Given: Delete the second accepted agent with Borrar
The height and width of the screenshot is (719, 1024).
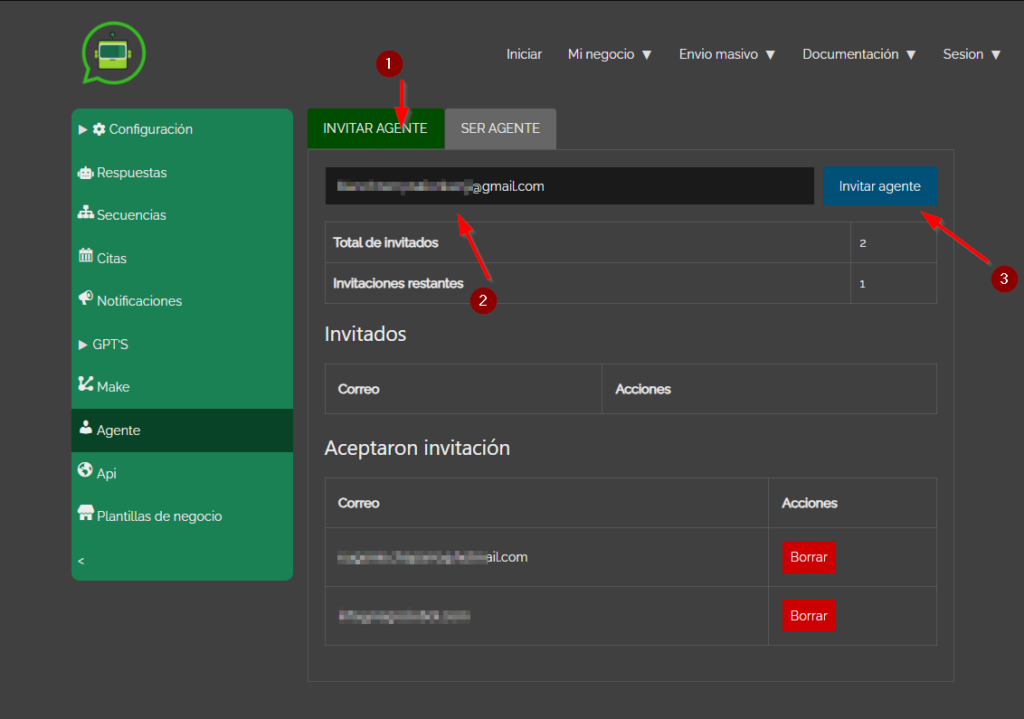Looking at the screenshot, I should [x=808, y=616].
